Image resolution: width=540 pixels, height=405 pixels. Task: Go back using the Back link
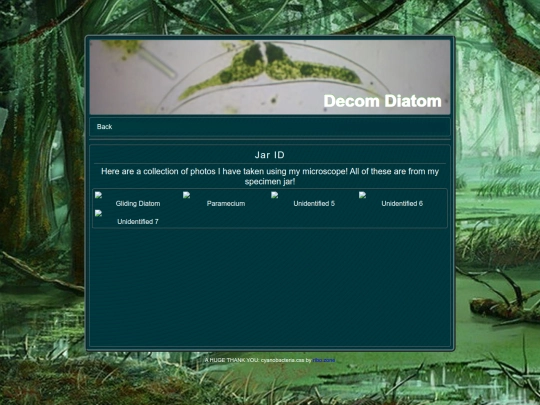(104, 127)
